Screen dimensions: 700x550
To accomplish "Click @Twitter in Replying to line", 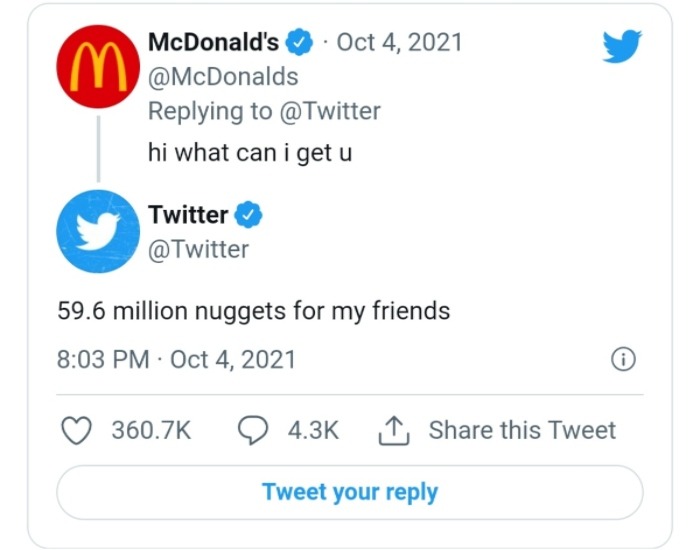I will [329, 110].
